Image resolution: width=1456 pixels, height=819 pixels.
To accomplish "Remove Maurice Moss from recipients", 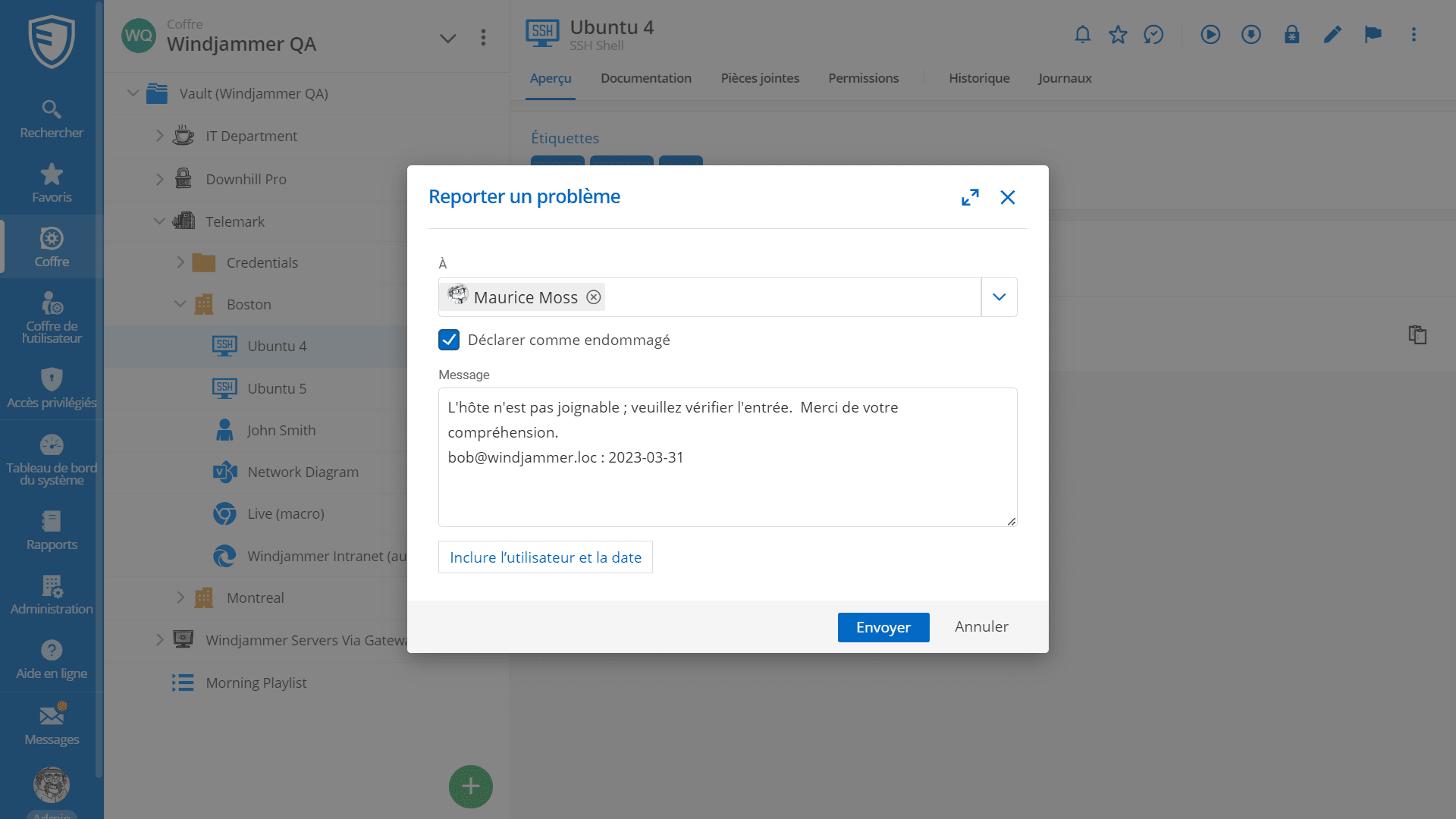I will [594, 297].
